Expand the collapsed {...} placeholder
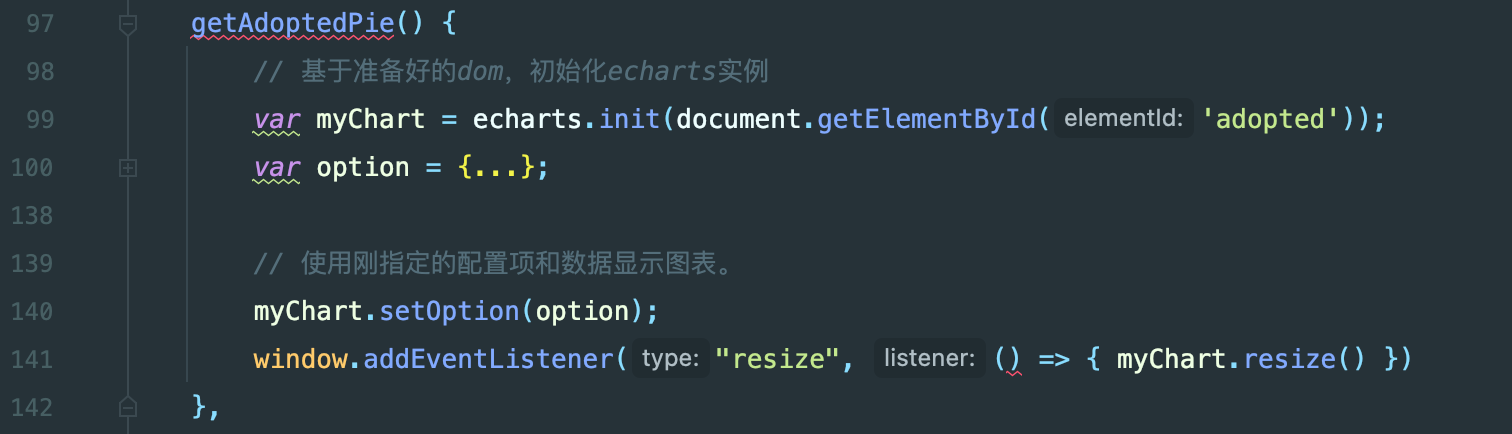 tap(496, 167)
